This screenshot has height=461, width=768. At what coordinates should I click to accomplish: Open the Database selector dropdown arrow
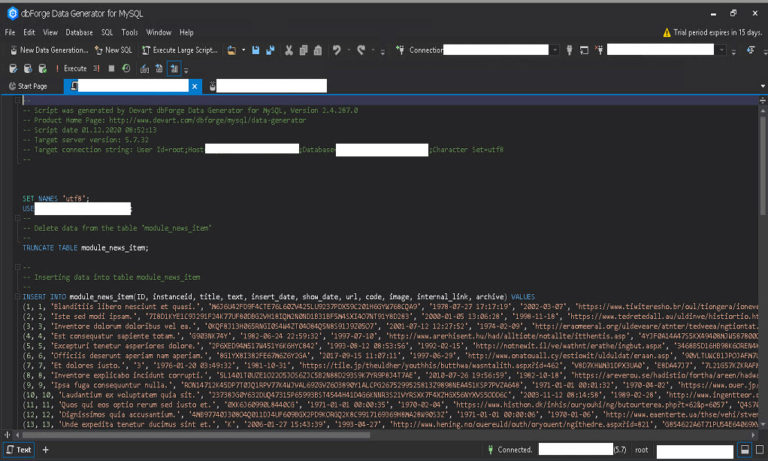point(721,50)
